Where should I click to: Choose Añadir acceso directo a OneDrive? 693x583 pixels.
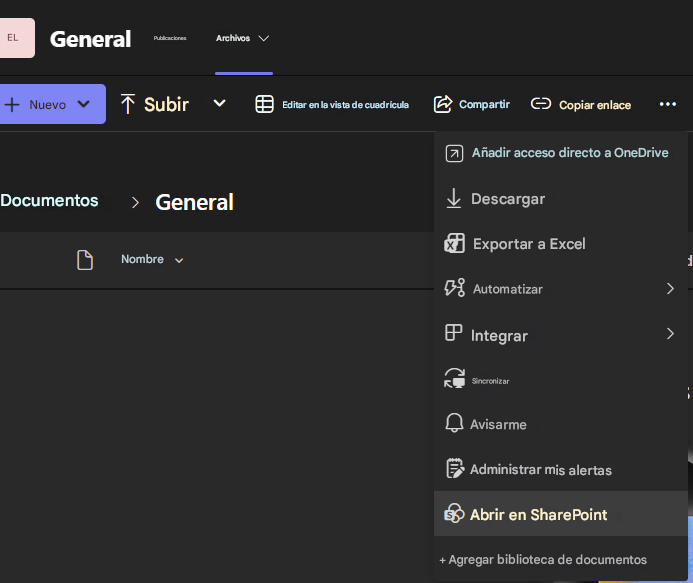(x=560, y=153)
